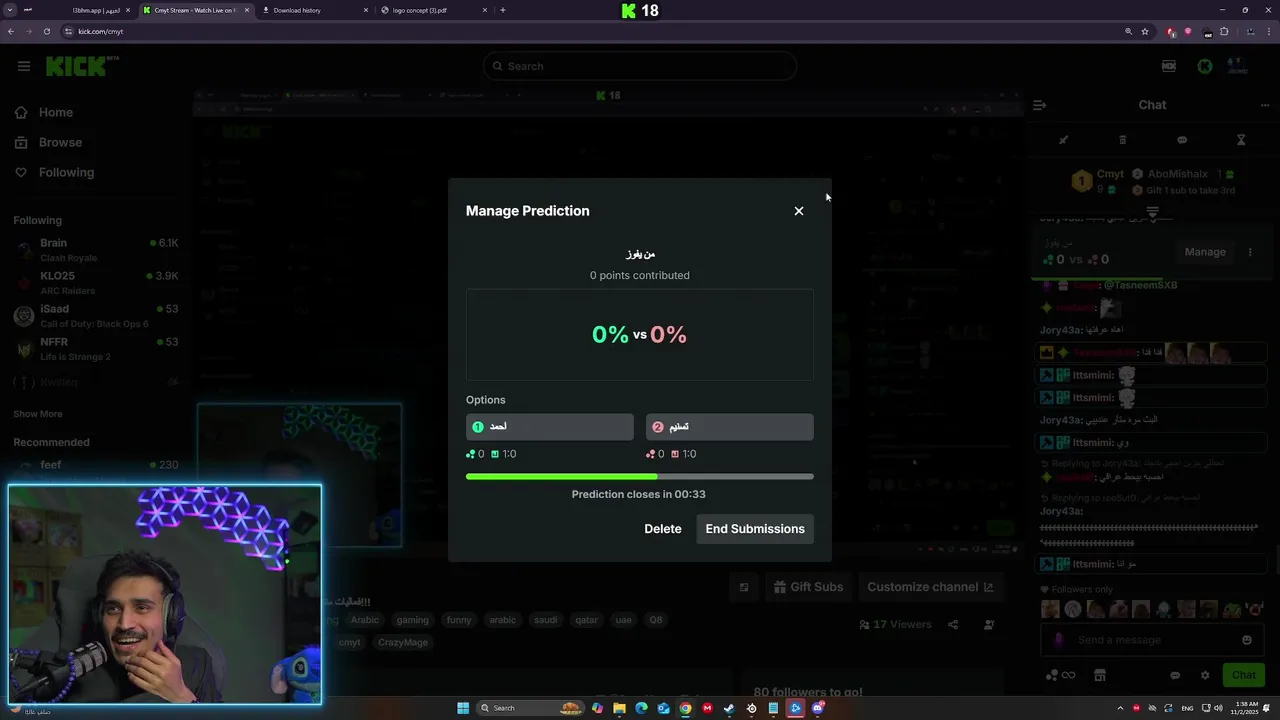Bookmark this page star icon

click(1145, 31)
